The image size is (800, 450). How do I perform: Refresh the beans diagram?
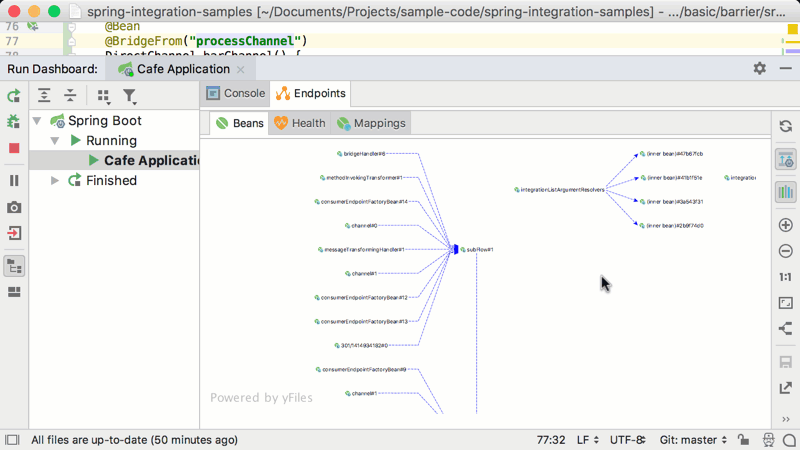pos(785,127)
